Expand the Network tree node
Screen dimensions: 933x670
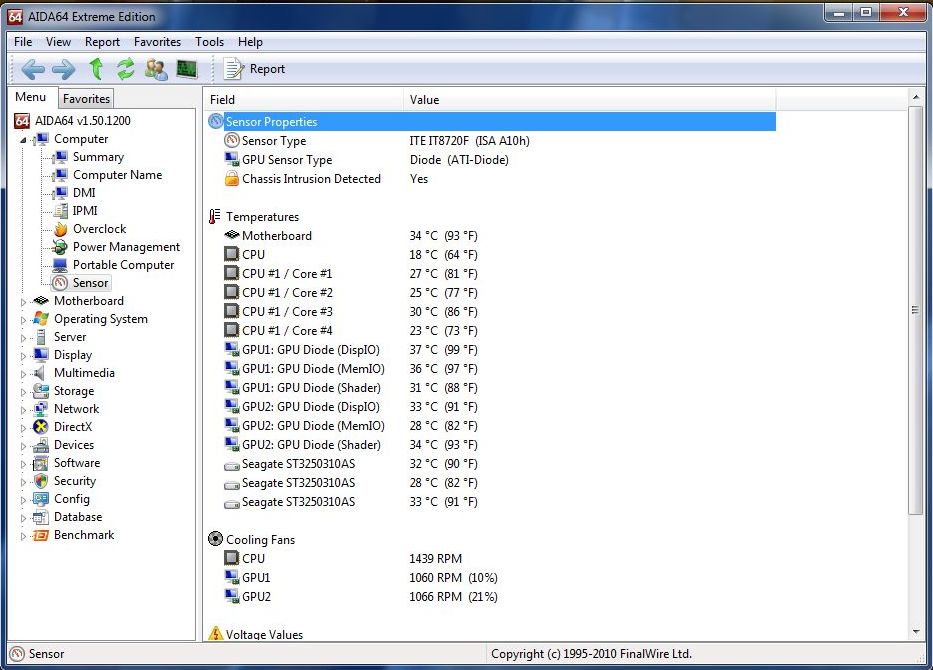click(x=23, y=410)
